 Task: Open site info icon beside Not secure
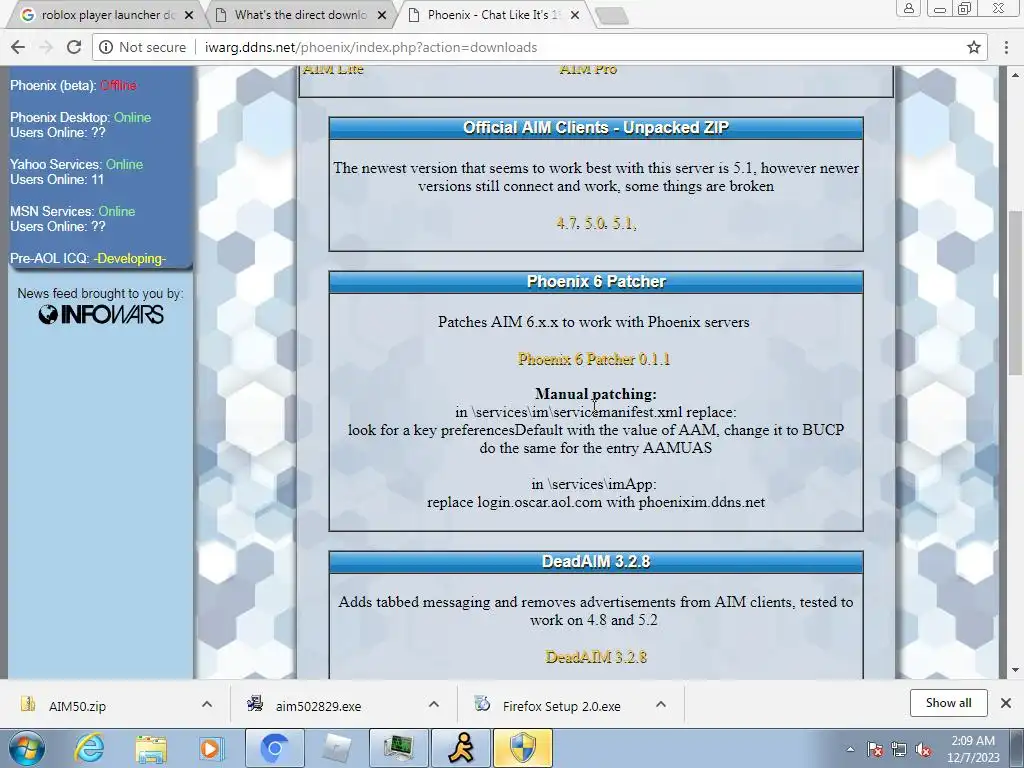[105, 47]
